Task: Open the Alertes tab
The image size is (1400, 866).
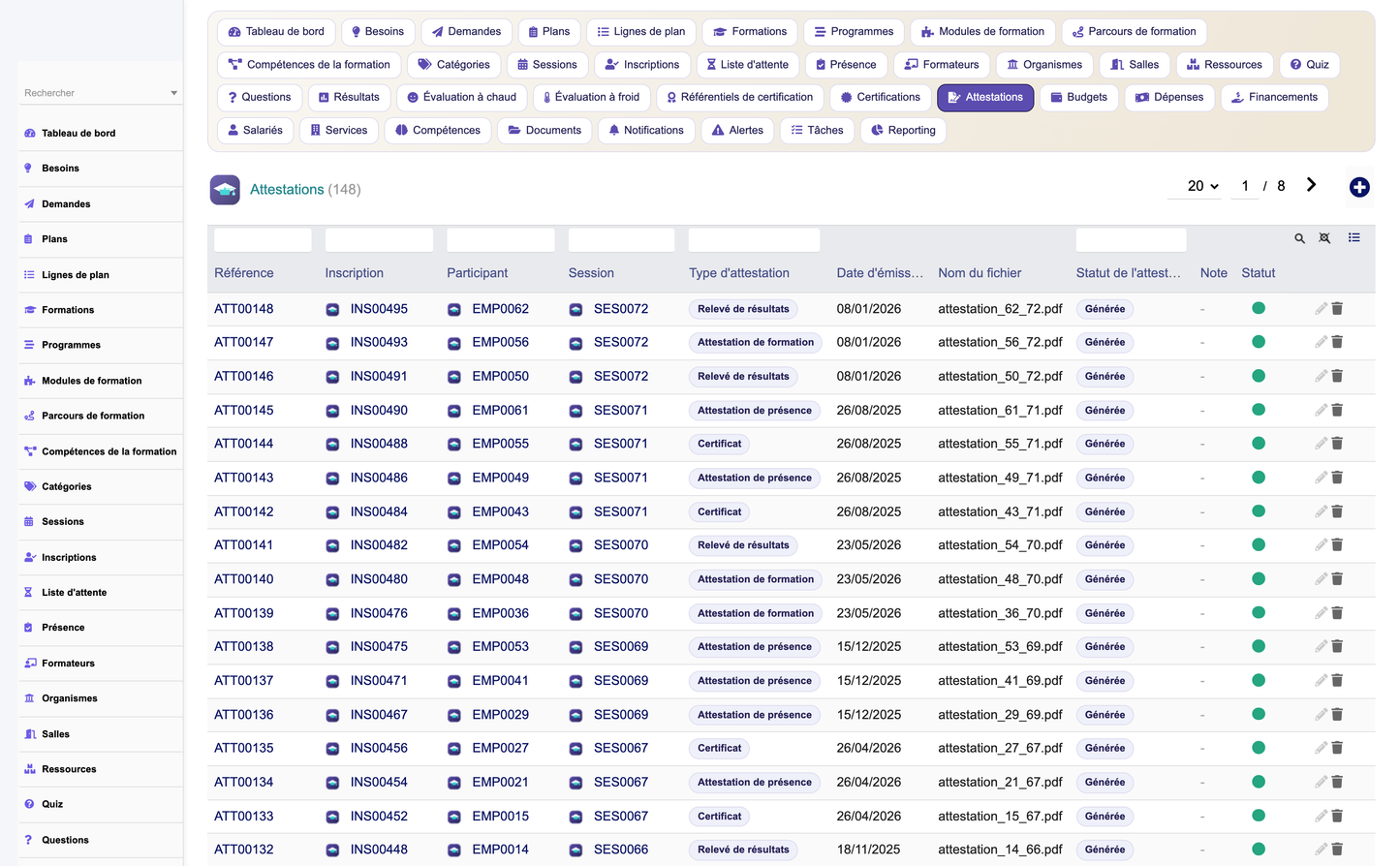Action: 737,130
